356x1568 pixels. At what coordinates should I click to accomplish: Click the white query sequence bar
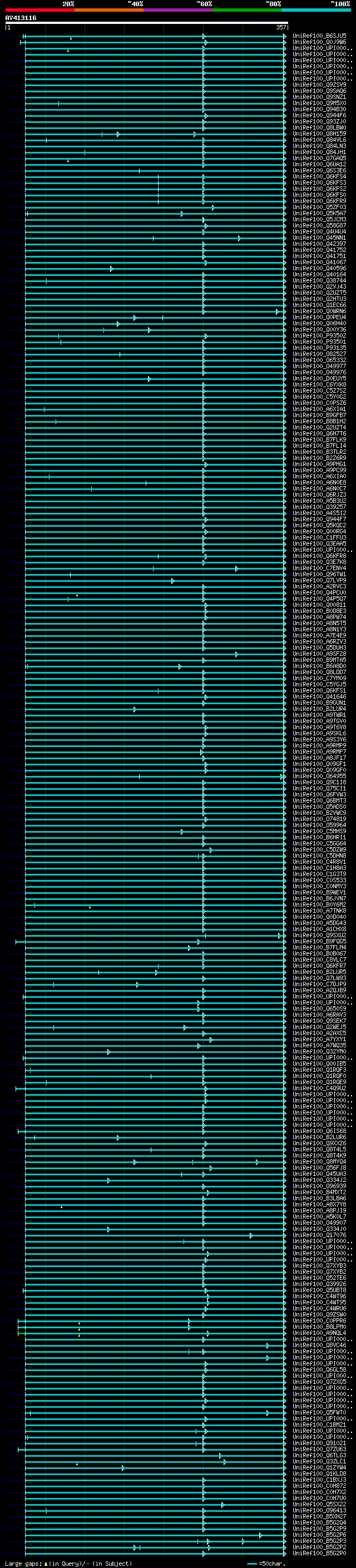[147, 22]
